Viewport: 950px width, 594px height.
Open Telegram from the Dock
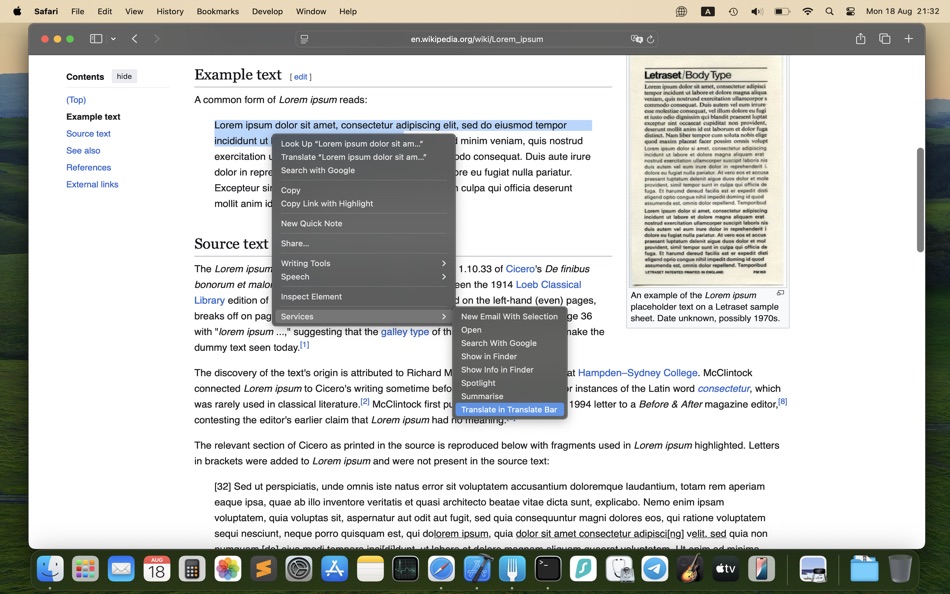click(654, 569)
